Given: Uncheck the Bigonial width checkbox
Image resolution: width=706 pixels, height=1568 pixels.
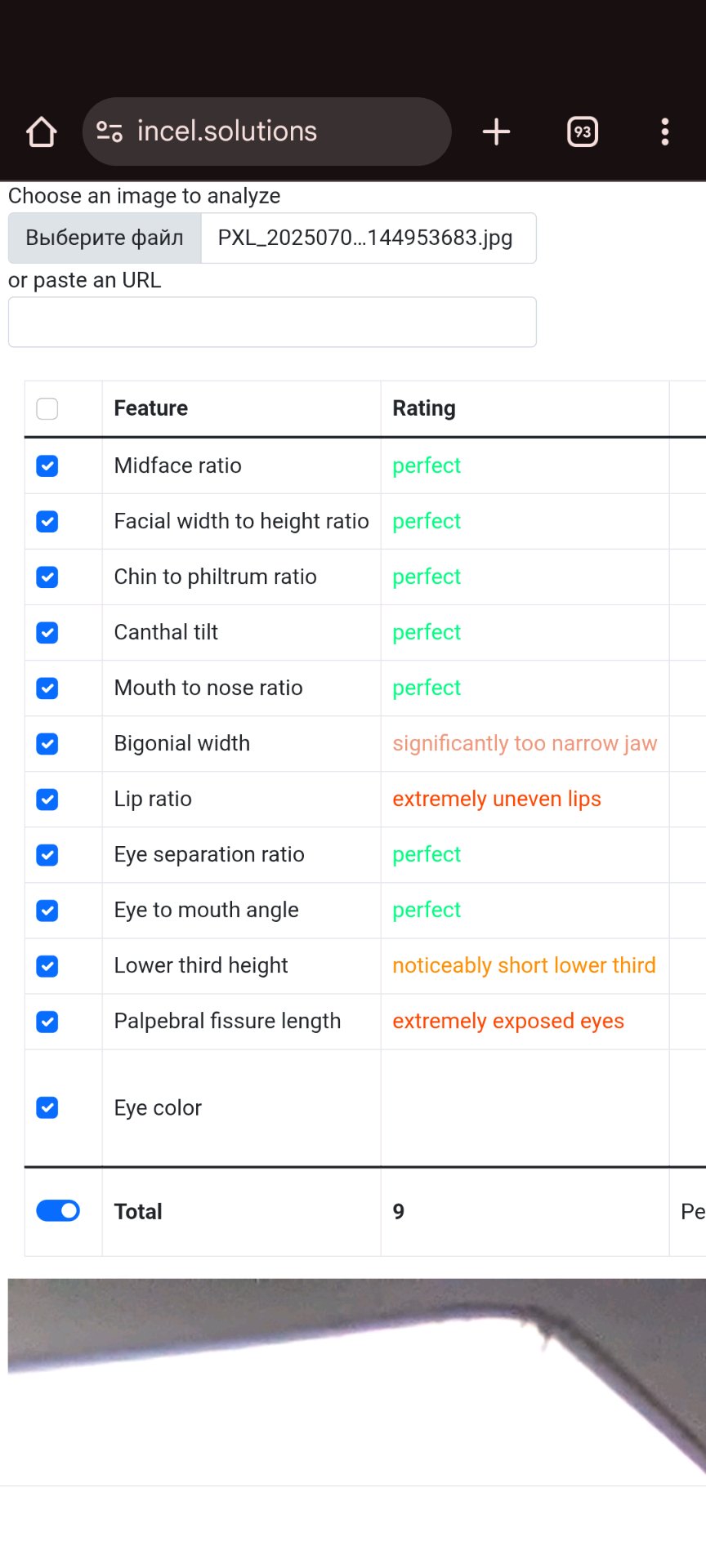Looking at the screenshot, I should (47, 743).
